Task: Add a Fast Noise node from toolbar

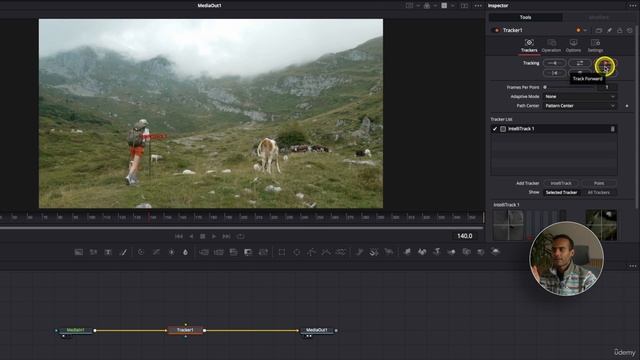Action: [x=93, y=252]
